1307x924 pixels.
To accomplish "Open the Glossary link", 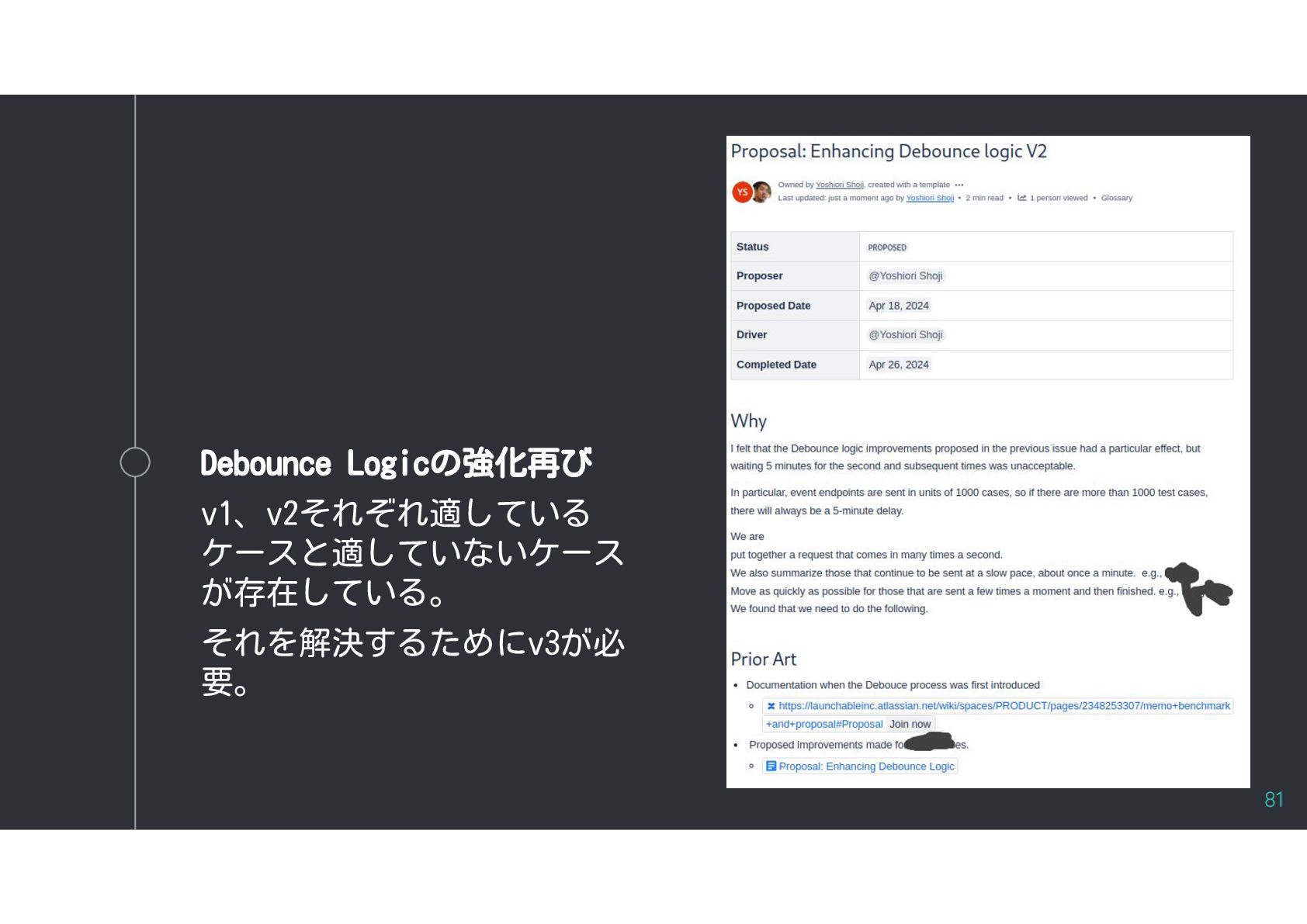I will coord(1116,198).
